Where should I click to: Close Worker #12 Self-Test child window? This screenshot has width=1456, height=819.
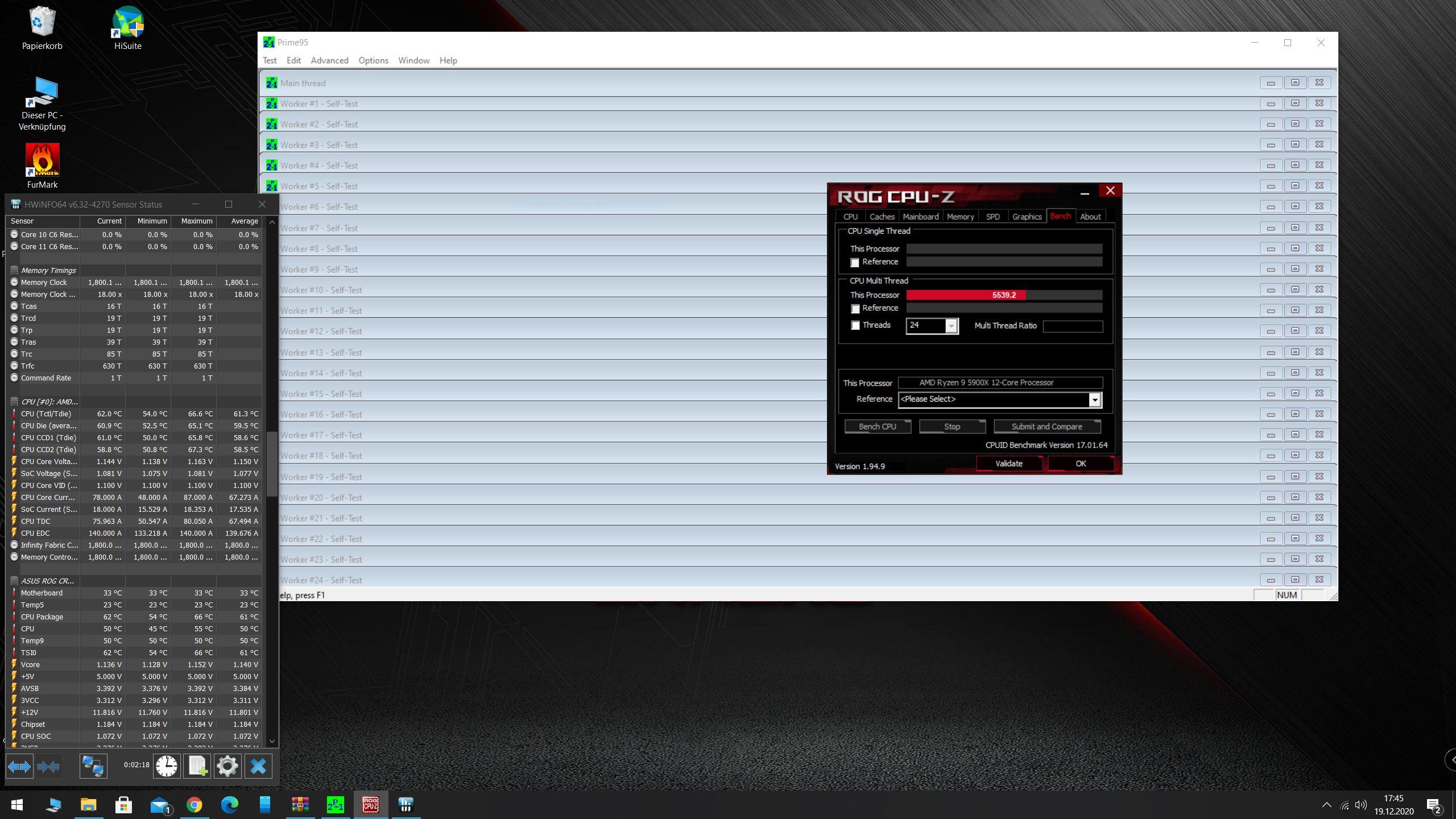(1319, 330)
